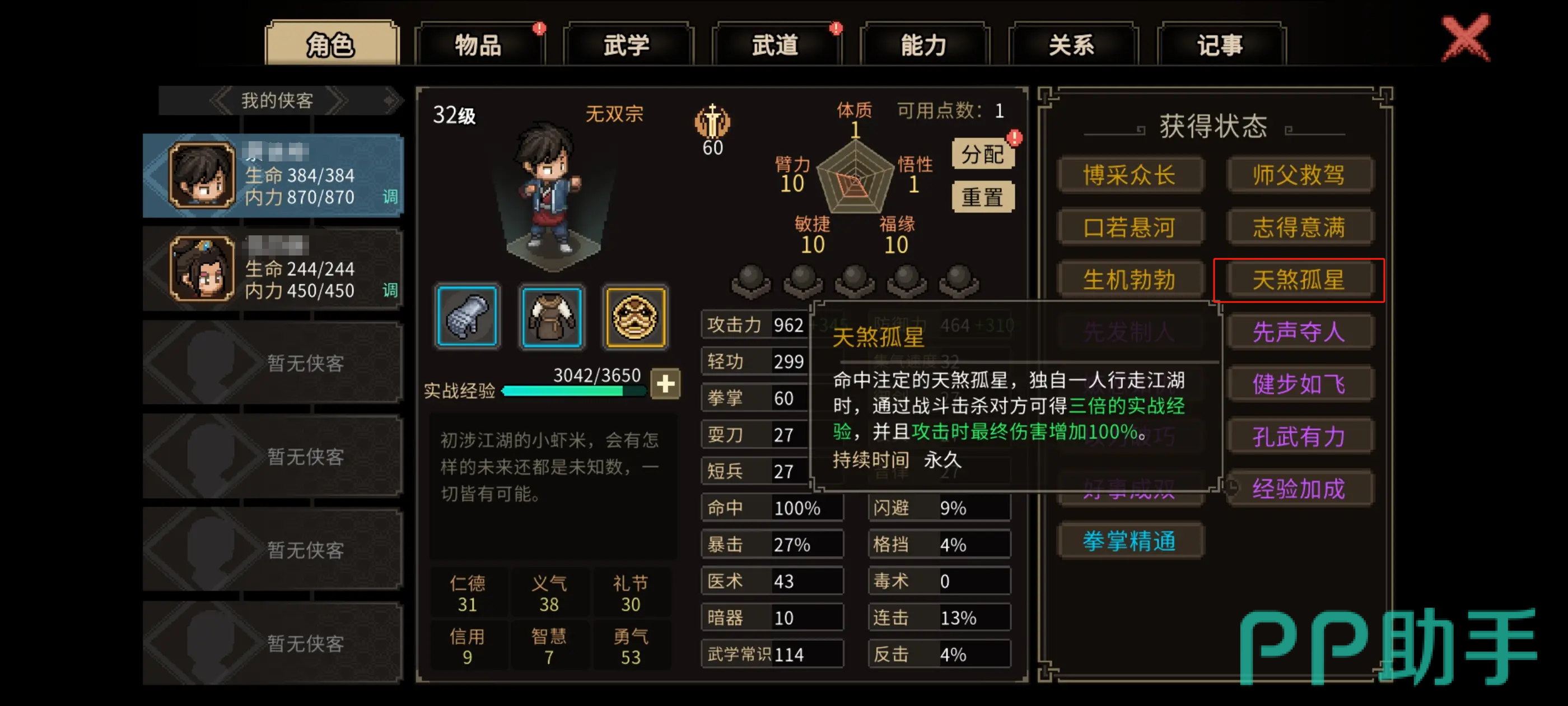Click the 分配 allocate points button
Image resolution: width=1568 pixels, height=706 pixels.
click(982, 154)
